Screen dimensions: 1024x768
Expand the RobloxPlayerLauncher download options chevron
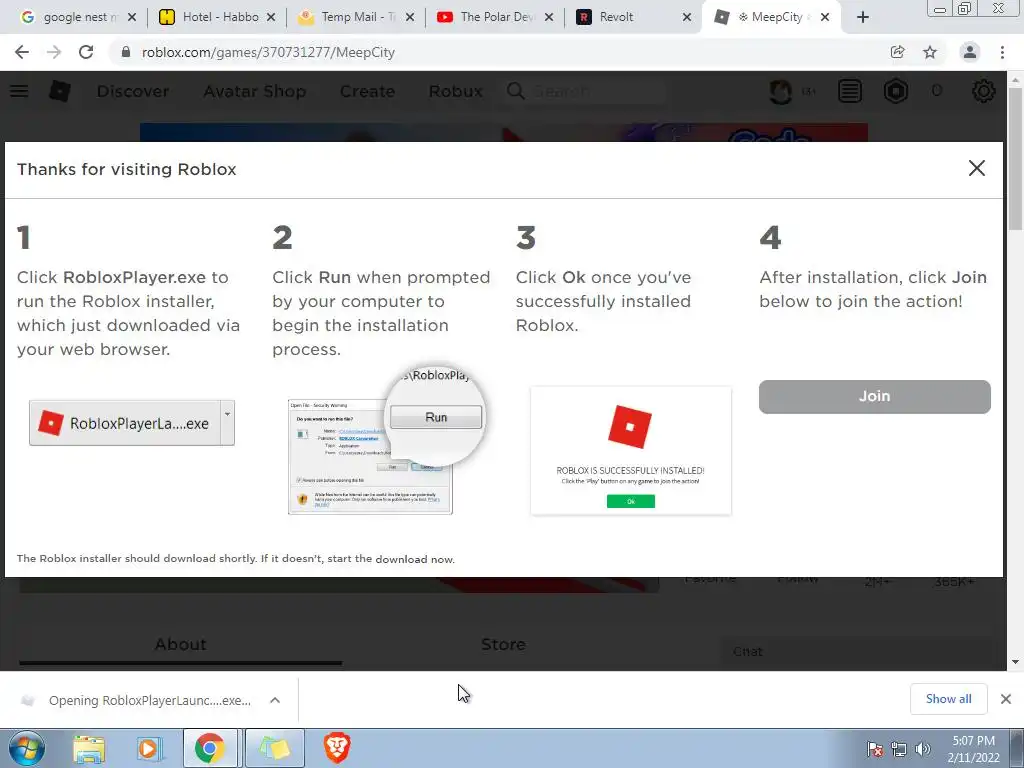point(275,700)
